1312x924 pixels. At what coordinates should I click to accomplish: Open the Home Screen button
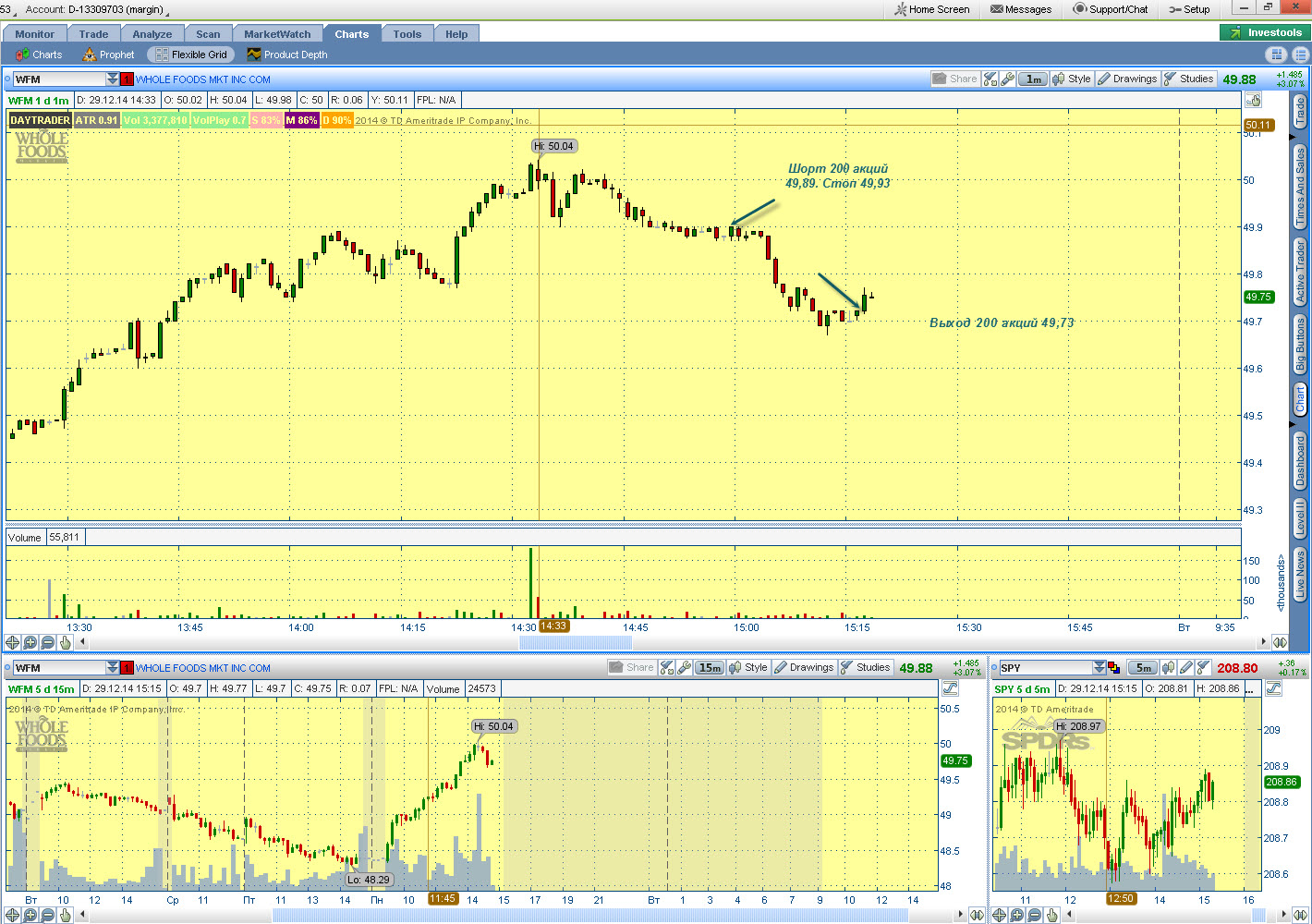(x=931, y=9)
